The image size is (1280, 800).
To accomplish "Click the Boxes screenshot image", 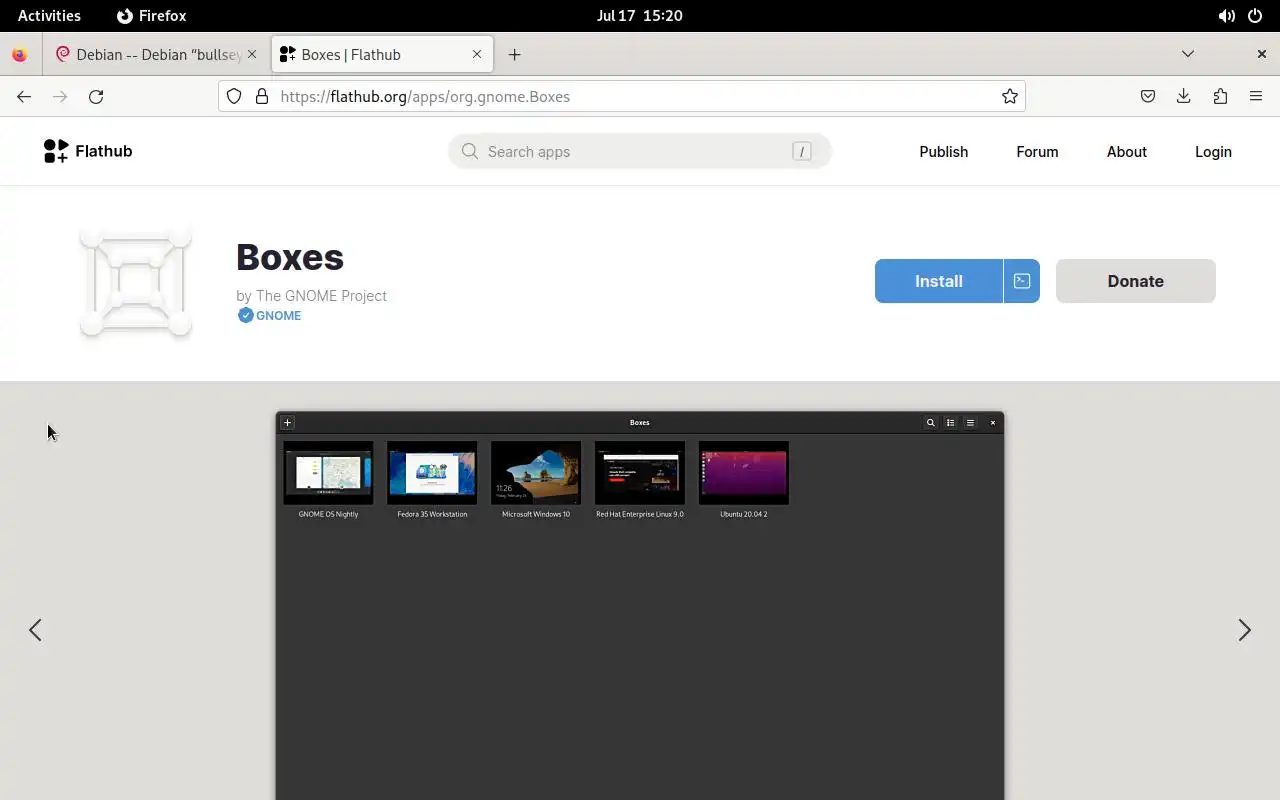I will [x=640, y=606].
